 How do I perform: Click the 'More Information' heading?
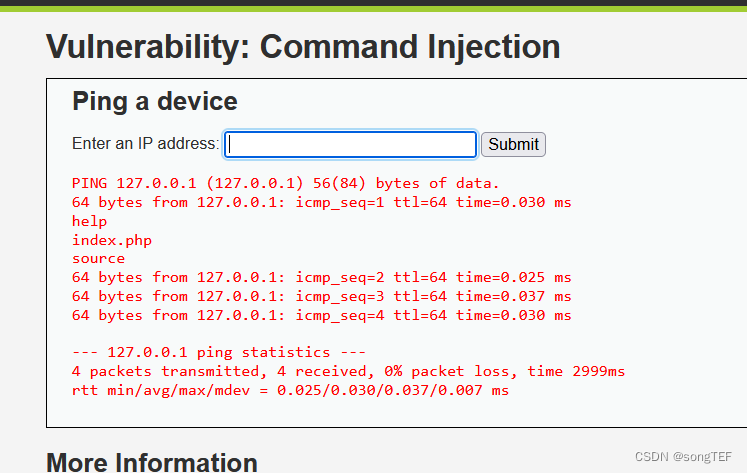click(152, 461)
